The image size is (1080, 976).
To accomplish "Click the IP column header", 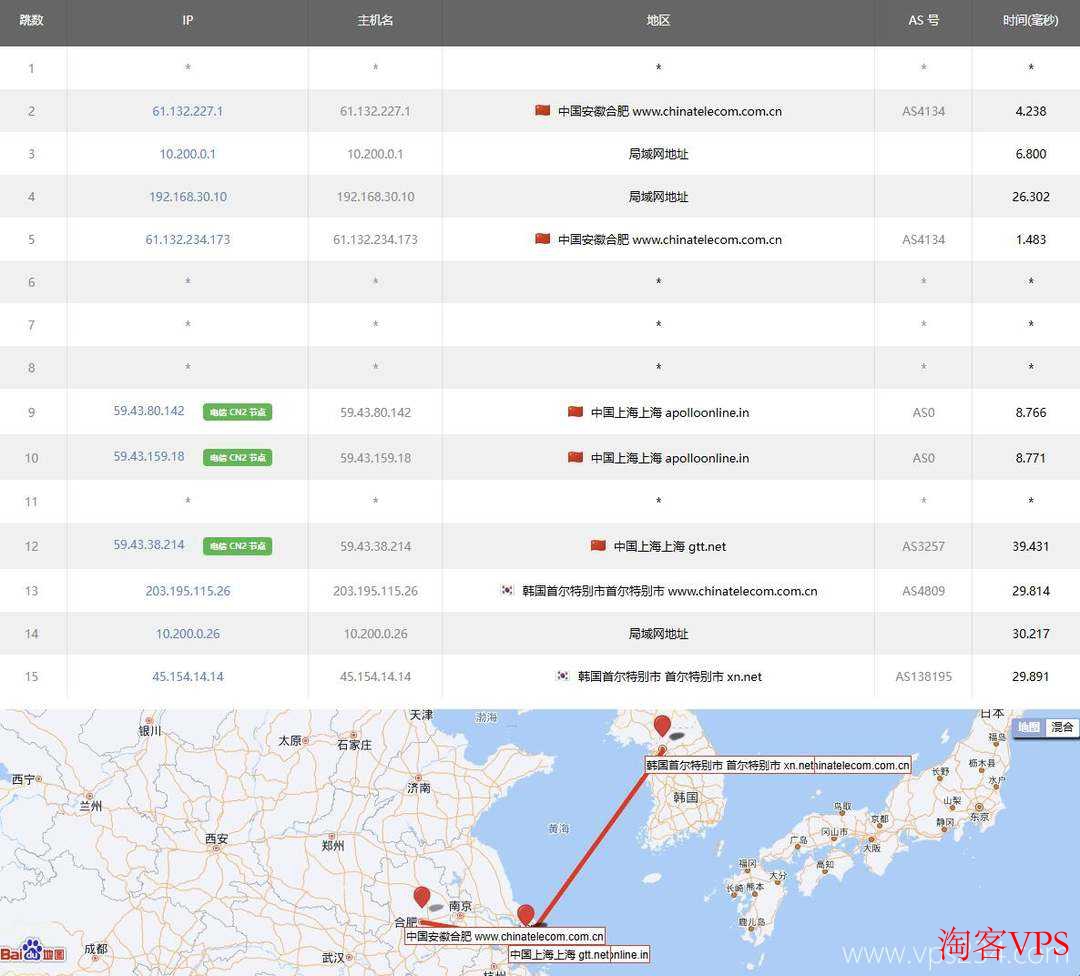I will click(187, 21).
